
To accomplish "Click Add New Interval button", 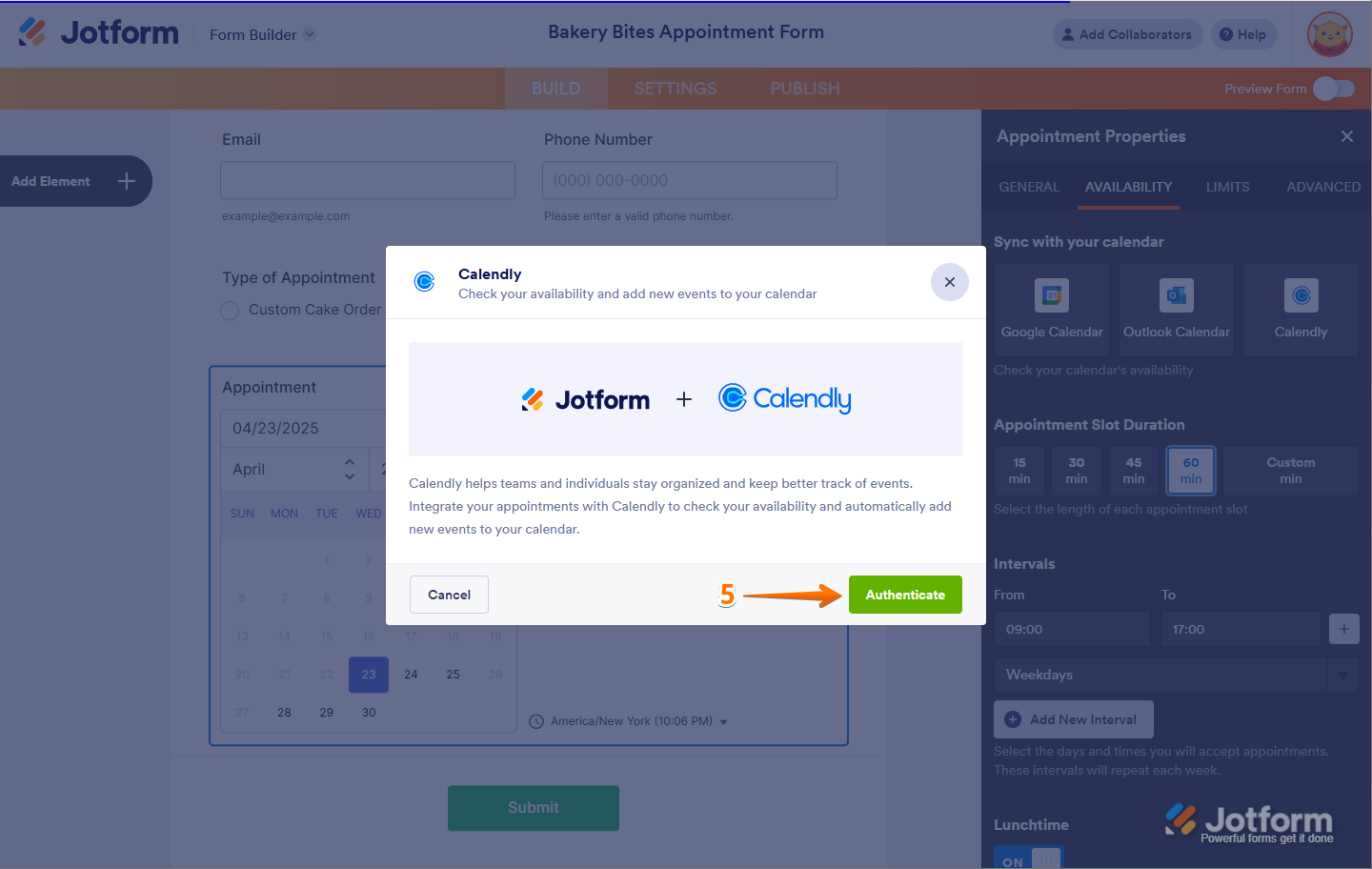I will (1074, 719).
